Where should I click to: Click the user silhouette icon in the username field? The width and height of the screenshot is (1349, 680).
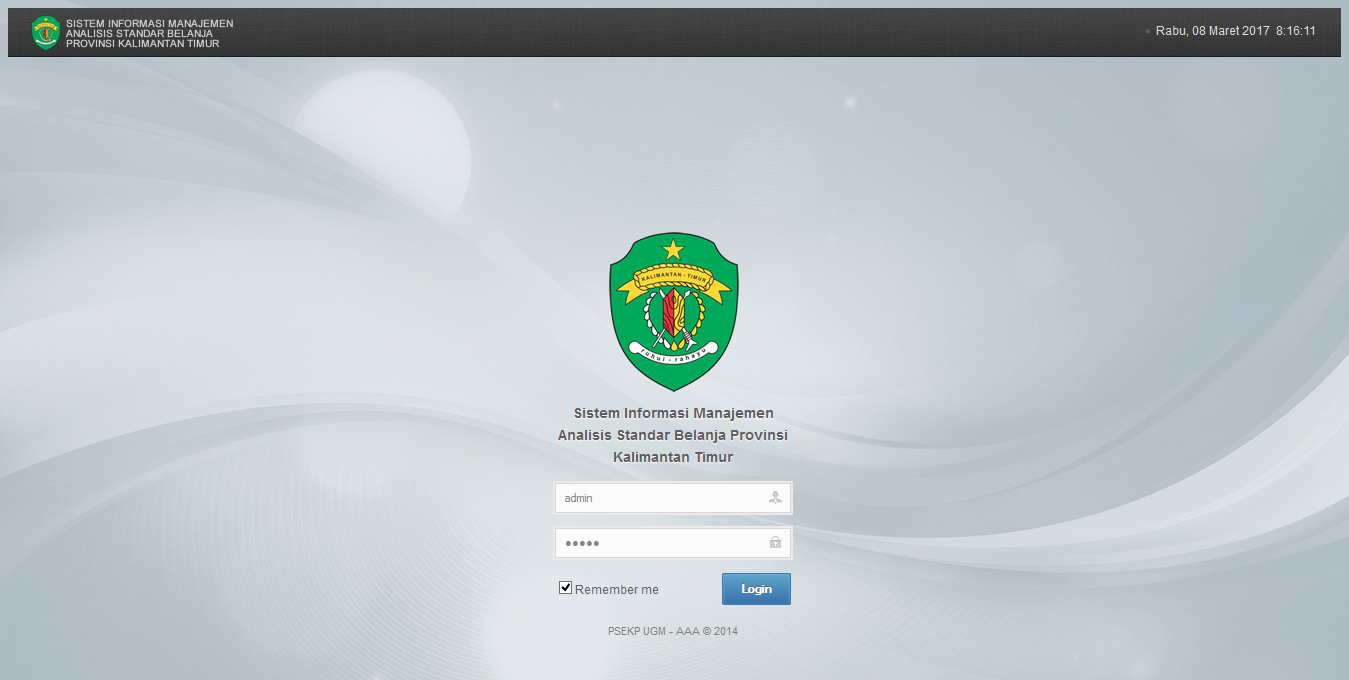click(x=775, y=497)
